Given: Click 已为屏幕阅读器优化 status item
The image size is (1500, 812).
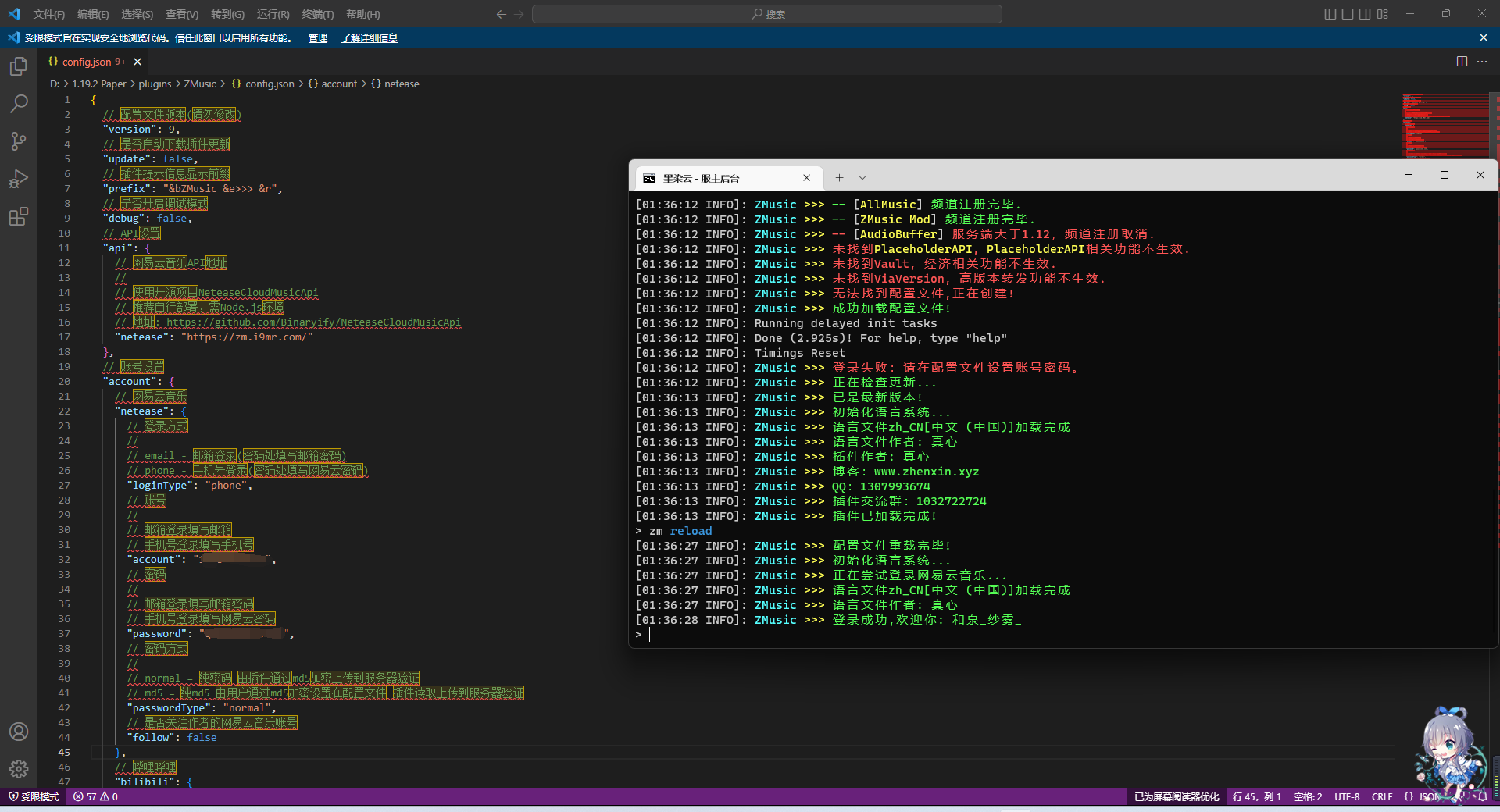Looking at the screenshot, I should tap(1177, 797).
